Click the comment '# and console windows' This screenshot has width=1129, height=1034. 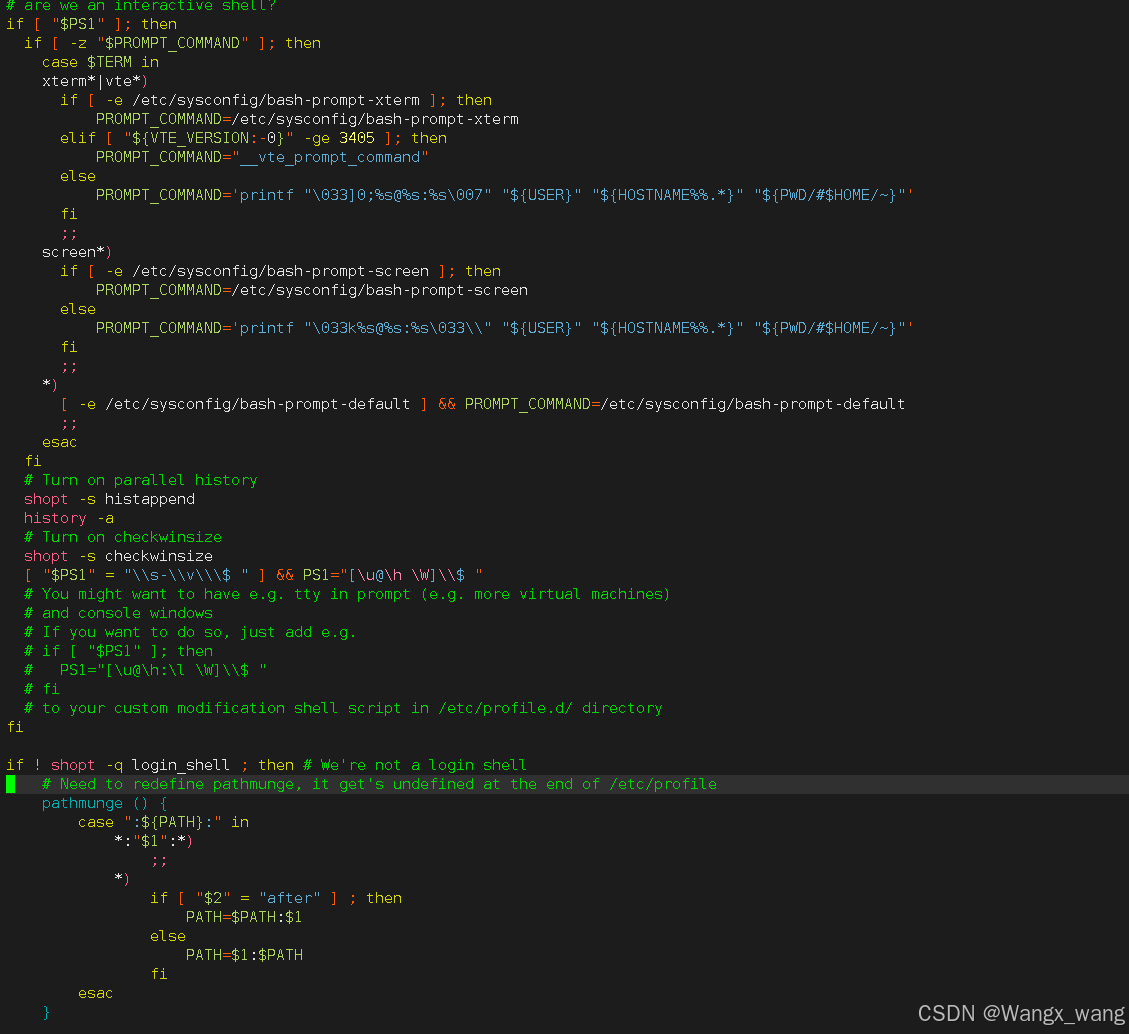click(x=118, y=613)
